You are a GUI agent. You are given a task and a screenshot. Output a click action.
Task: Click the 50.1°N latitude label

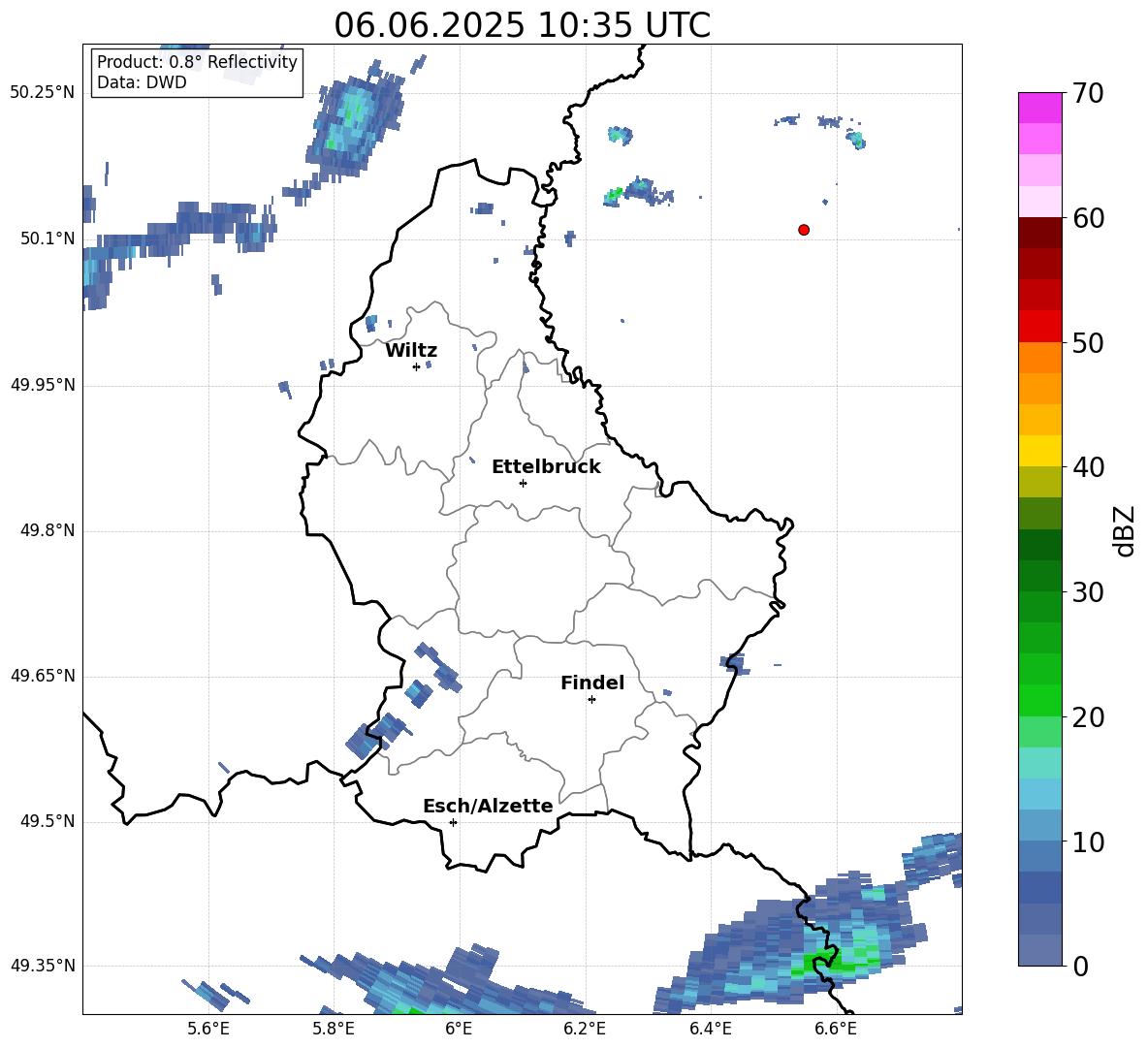click(48, 238)
